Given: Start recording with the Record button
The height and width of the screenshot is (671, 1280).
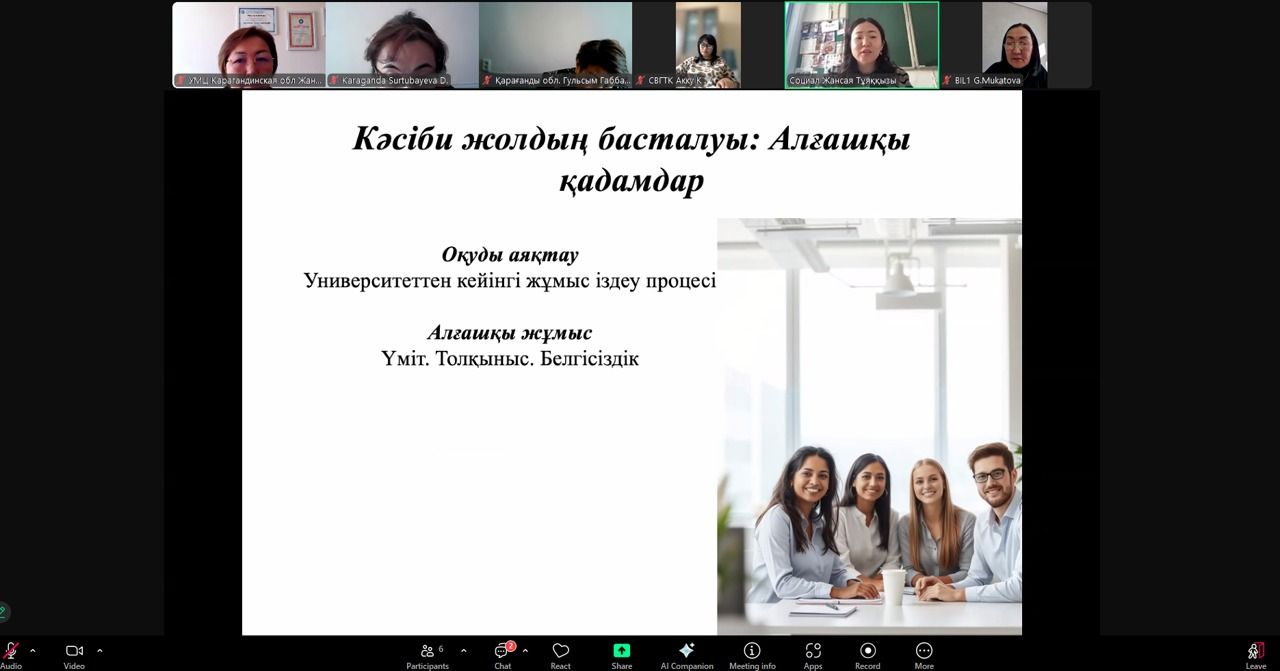Looking at the screenshot, I should (867, 651).
